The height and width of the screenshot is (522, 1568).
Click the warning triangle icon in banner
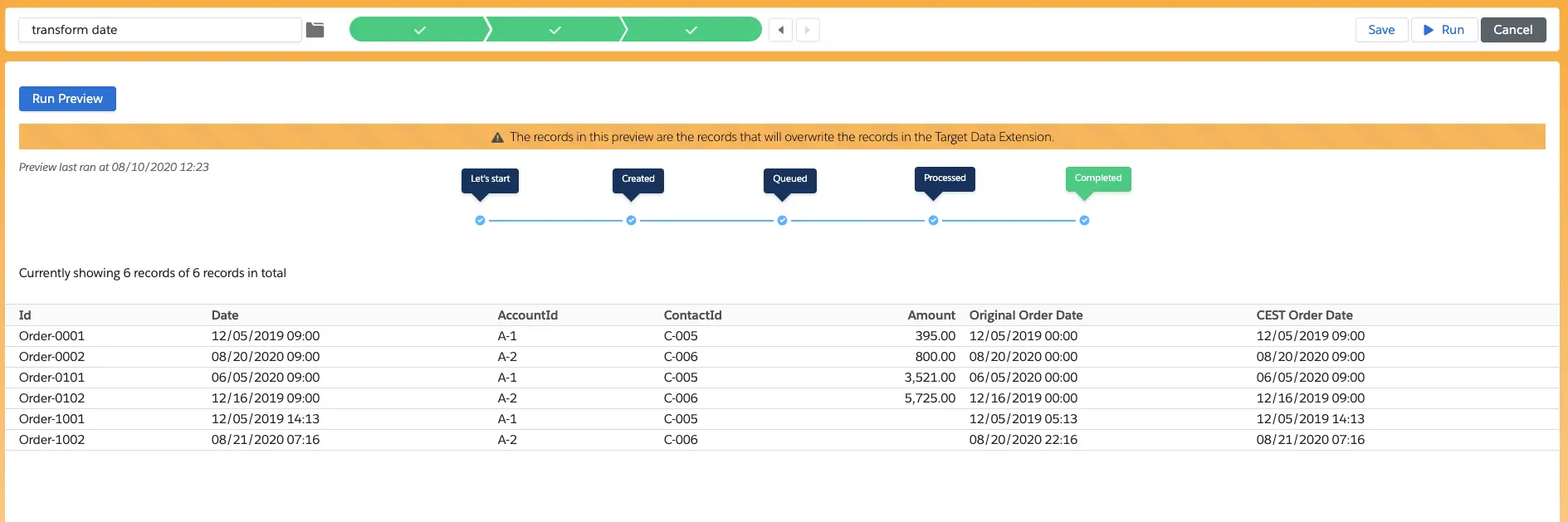497,138
